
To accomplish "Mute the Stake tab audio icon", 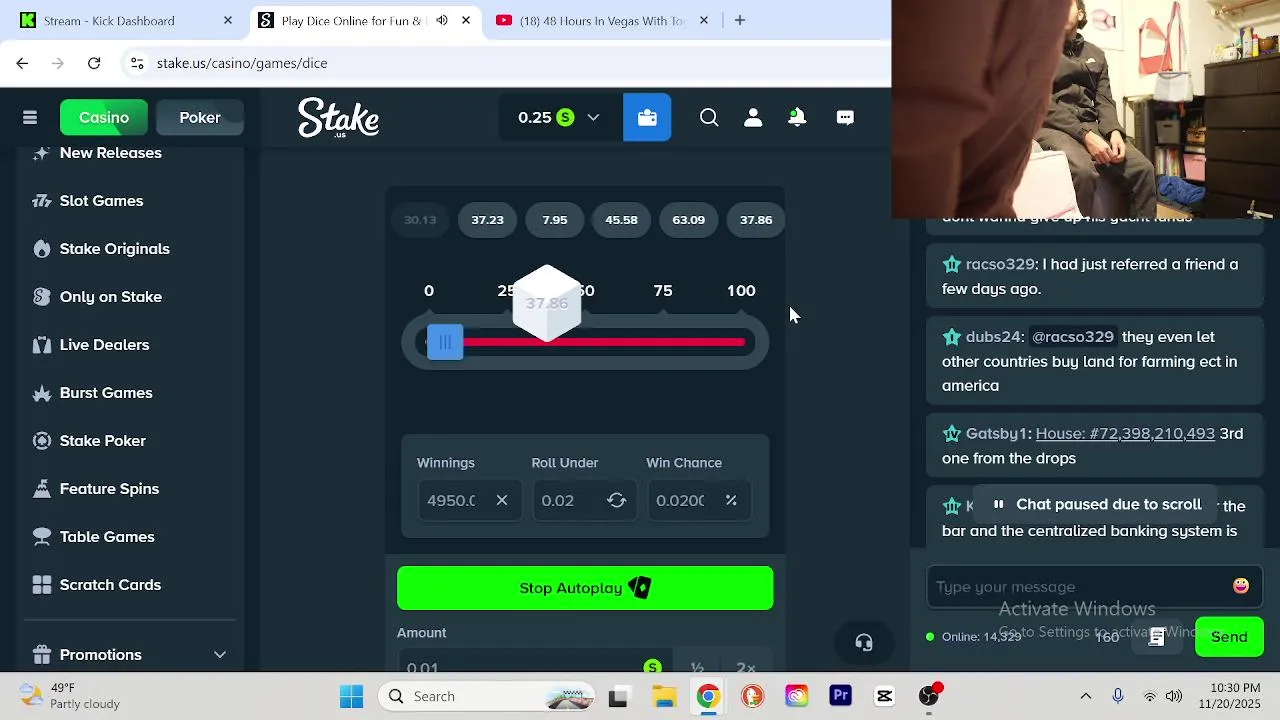I will coord(442,20).
